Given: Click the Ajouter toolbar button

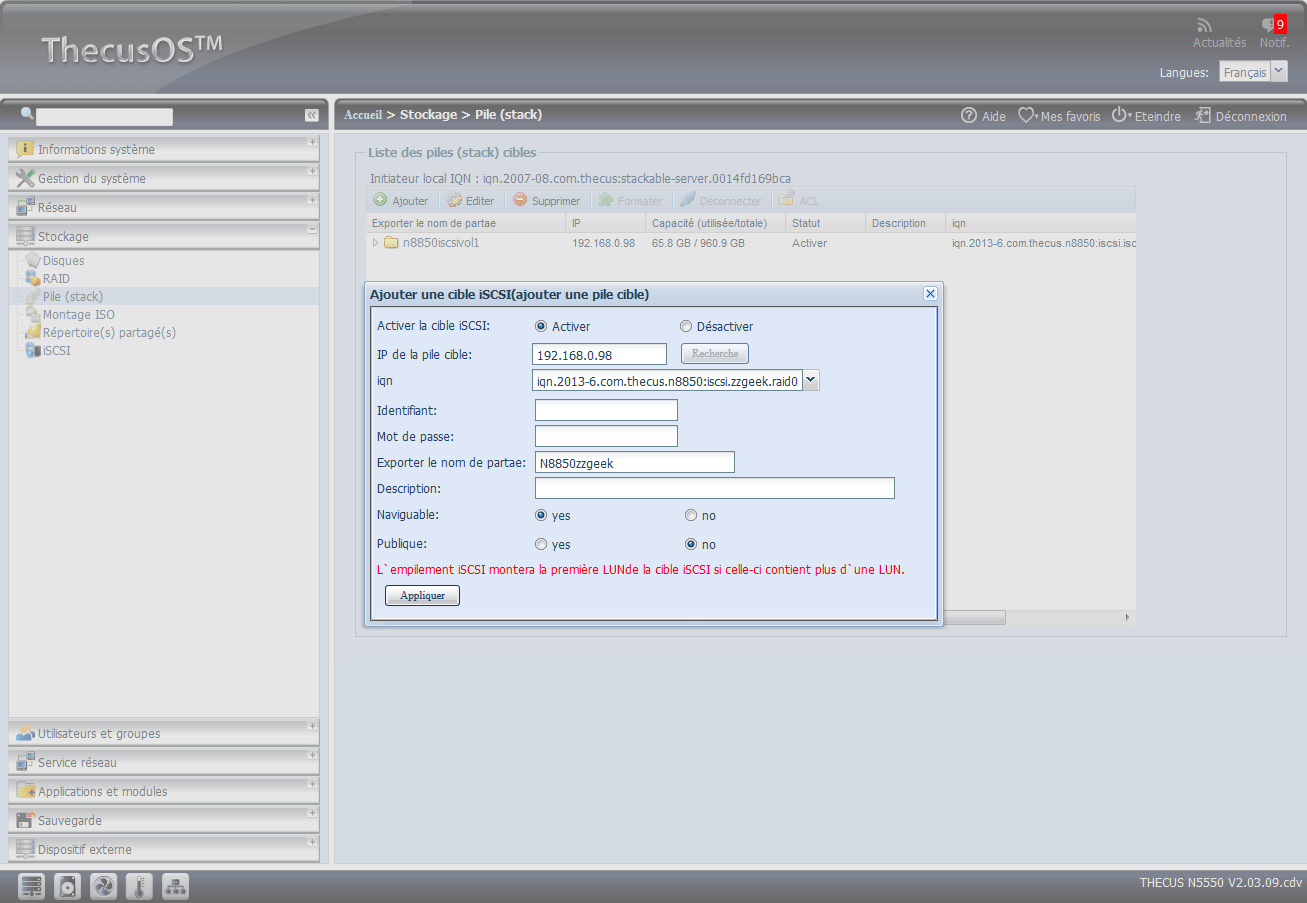Looking at the screenshot, I should [x=401, y=200].
